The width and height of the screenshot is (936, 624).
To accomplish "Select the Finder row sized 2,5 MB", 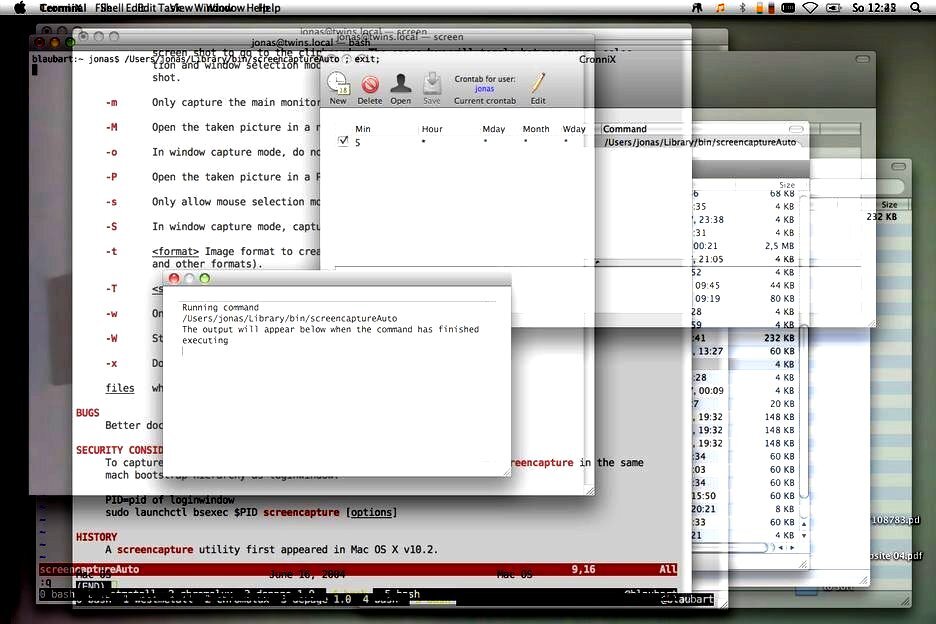I will 746,246.
